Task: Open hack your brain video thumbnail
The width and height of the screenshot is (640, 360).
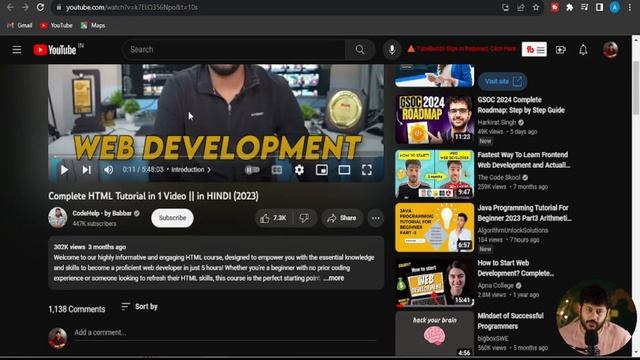Action: tap(434, 334)
